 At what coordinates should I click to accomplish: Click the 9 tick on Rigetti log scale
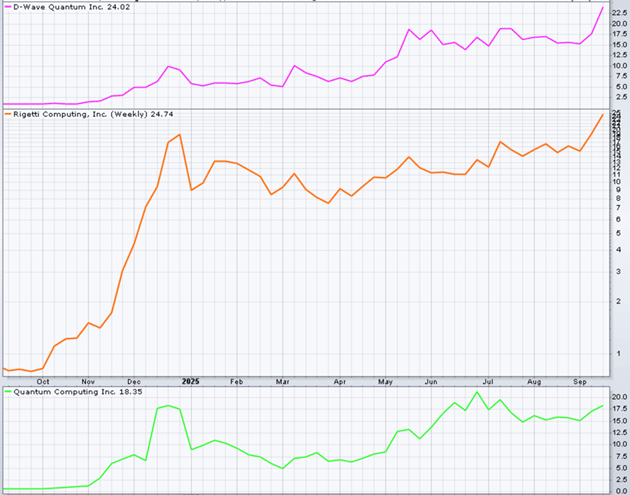click(x=618, y=189)
